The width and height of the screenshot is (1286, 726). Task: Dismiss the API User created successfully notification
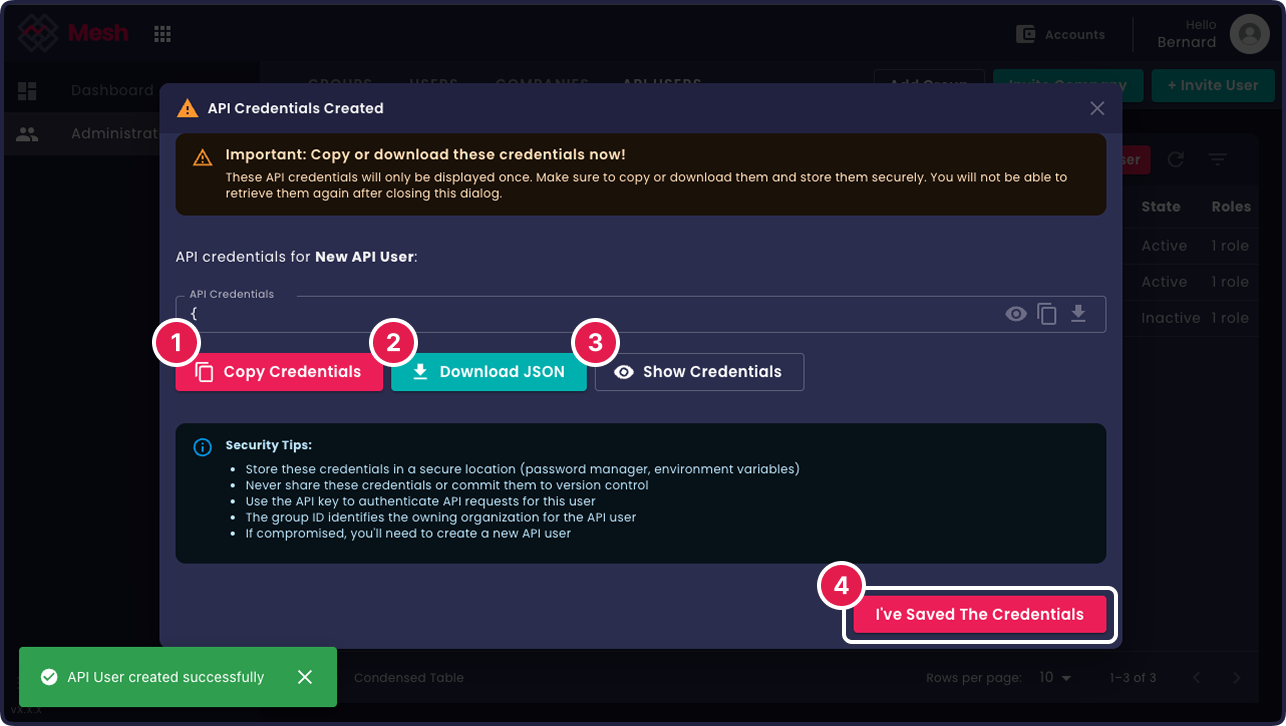click(305, 677)
